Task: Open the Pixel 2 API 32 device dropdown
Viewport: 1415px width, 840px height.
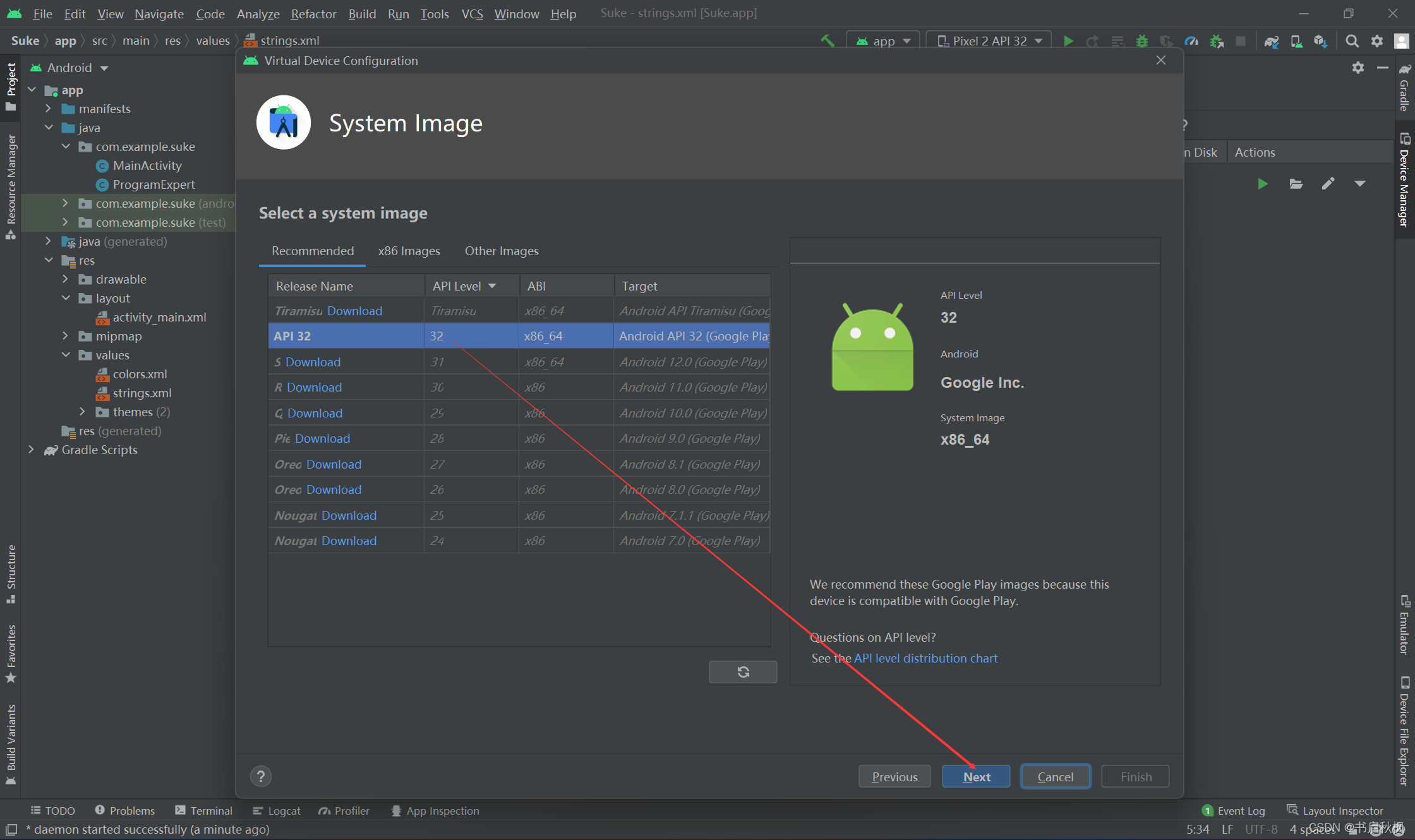Action: 989,41
